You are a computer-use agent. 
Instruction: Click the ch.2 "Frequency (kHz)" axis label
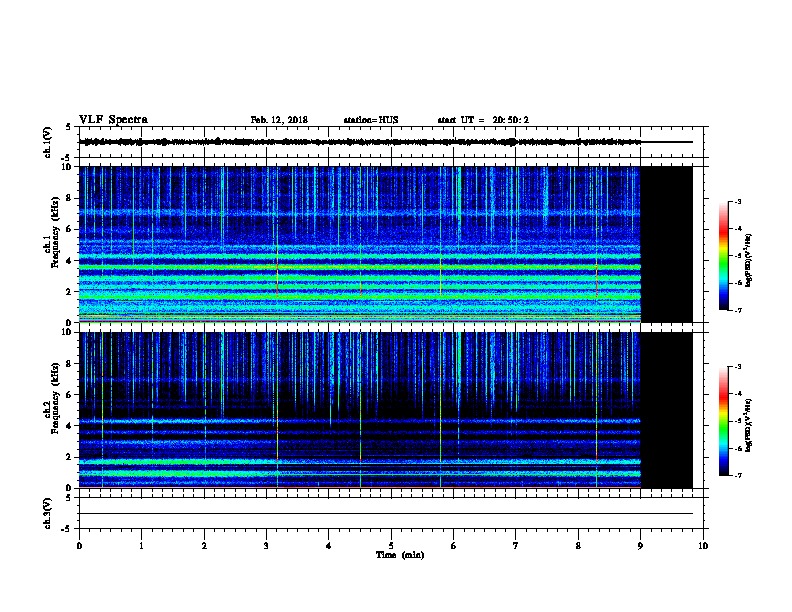55,398
